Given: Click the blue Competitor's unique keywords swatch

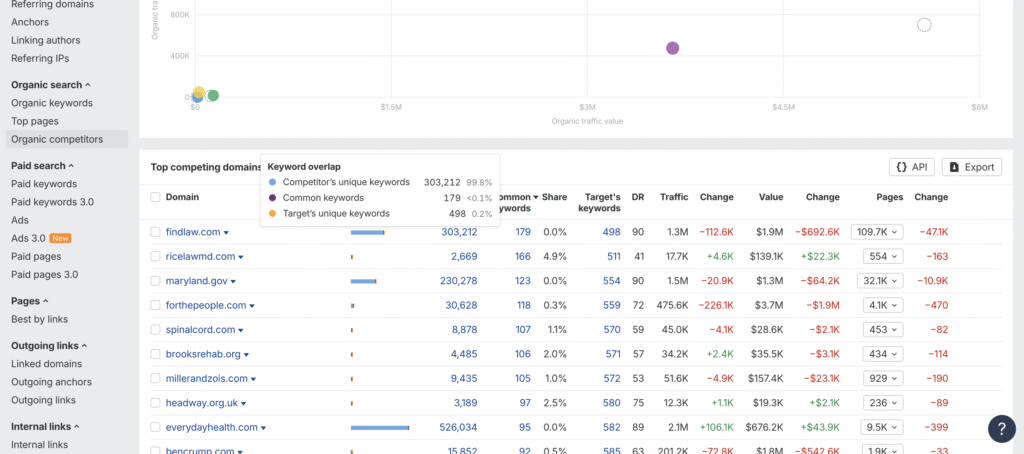Looking at the screenshot, I should (274, 182).
